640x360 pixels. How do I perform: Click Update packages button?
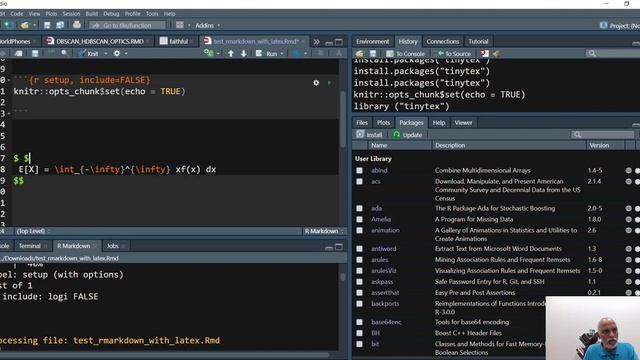[407, 135]
